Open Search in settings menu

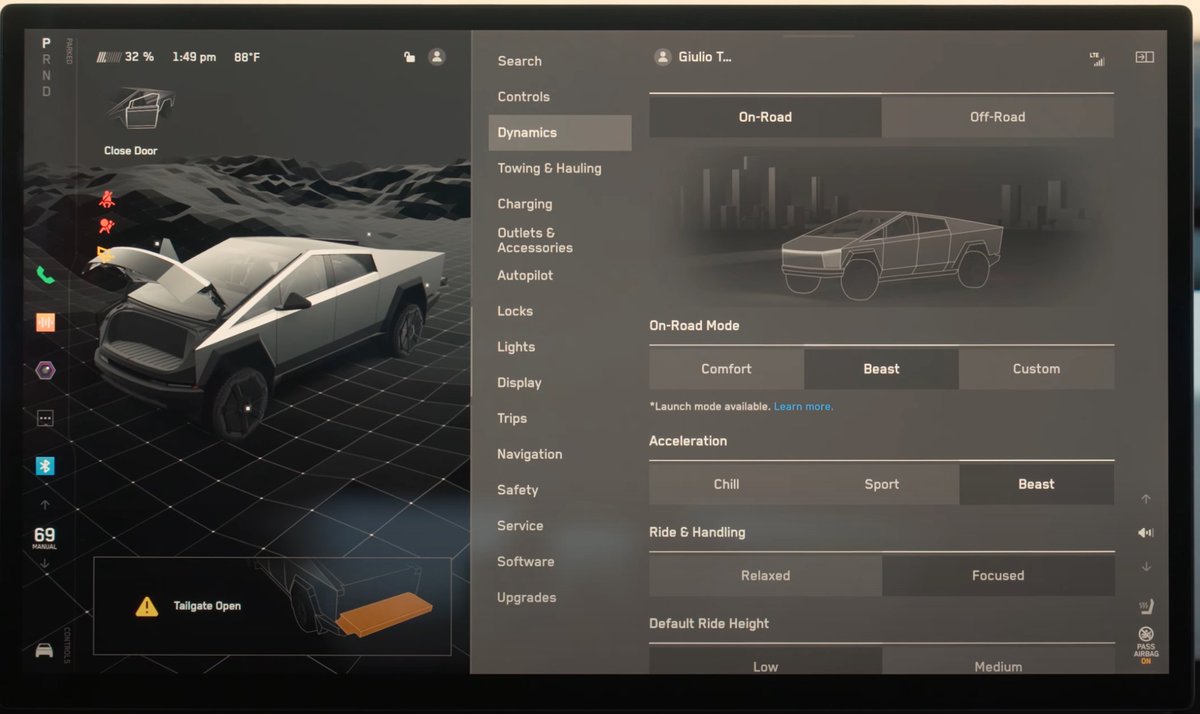pyautogui.click(x=520, y=61)
